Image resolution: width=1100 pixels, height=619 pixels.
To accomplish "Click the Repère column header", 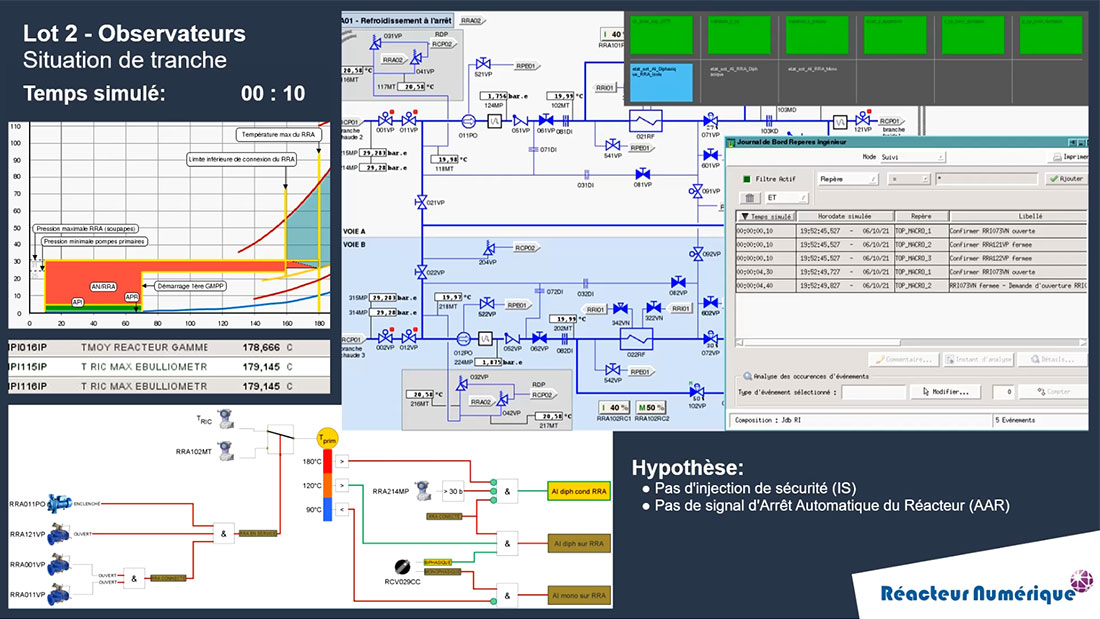I will point(920,216).
